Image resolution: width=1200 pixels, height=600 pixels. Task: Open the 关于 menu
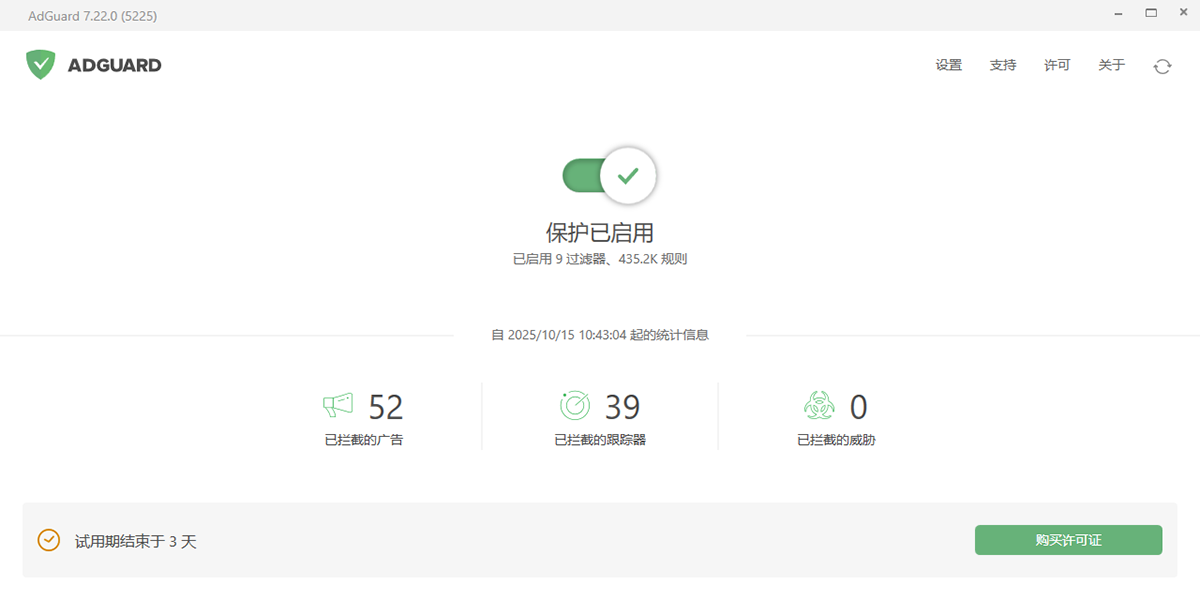[x=1111, y=65]
